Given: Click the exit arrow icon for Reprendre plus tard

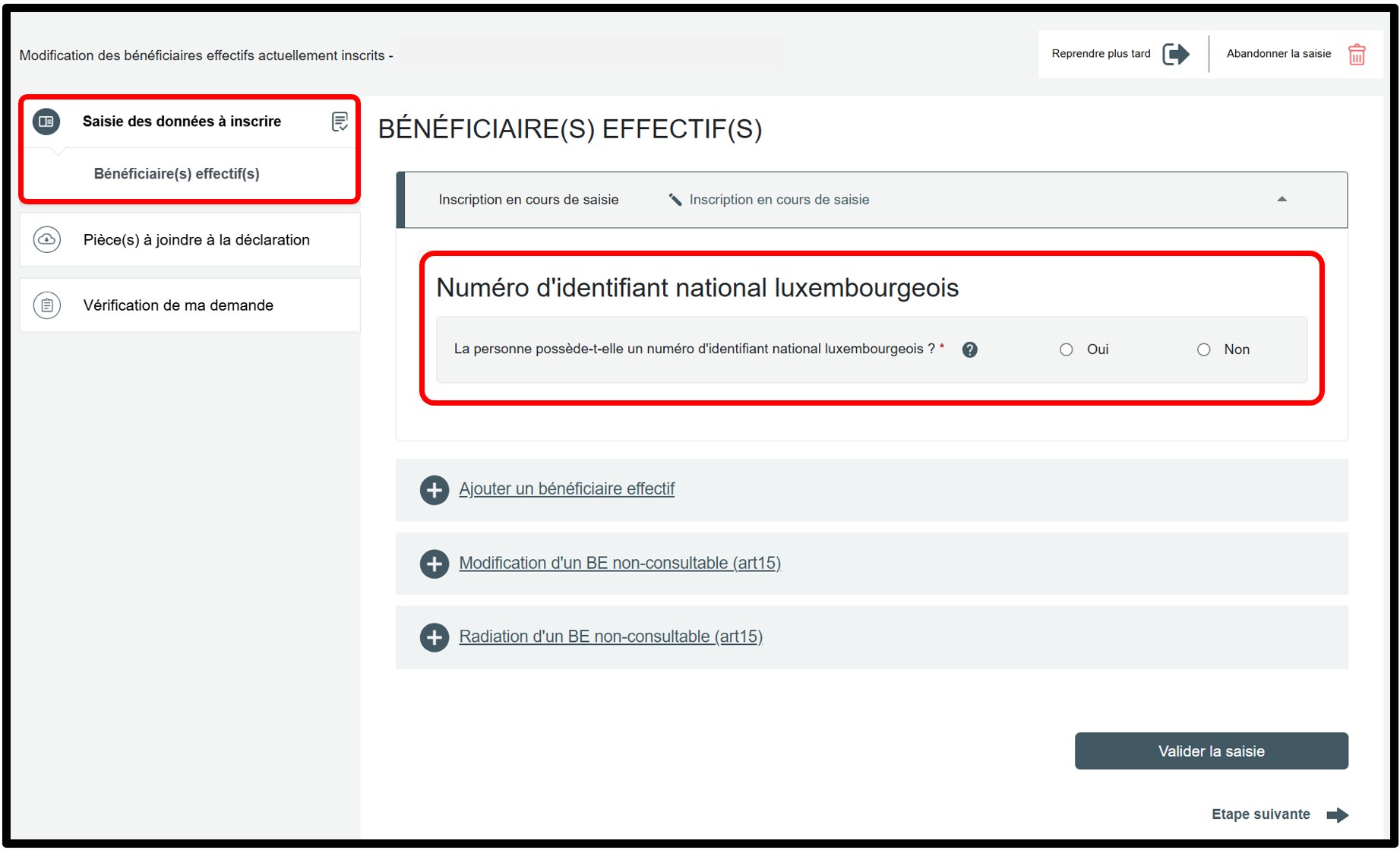Looking at the screenshot, I should point(1175,54).
